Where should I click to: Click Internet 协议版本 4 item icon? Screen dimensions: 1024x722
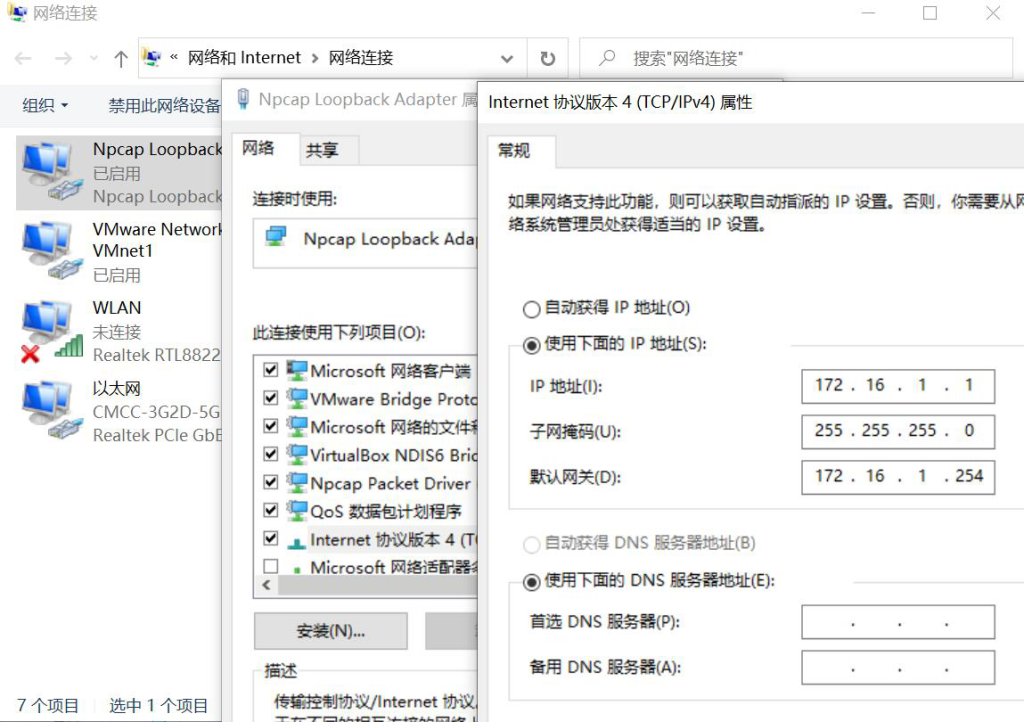coord(297,542)
